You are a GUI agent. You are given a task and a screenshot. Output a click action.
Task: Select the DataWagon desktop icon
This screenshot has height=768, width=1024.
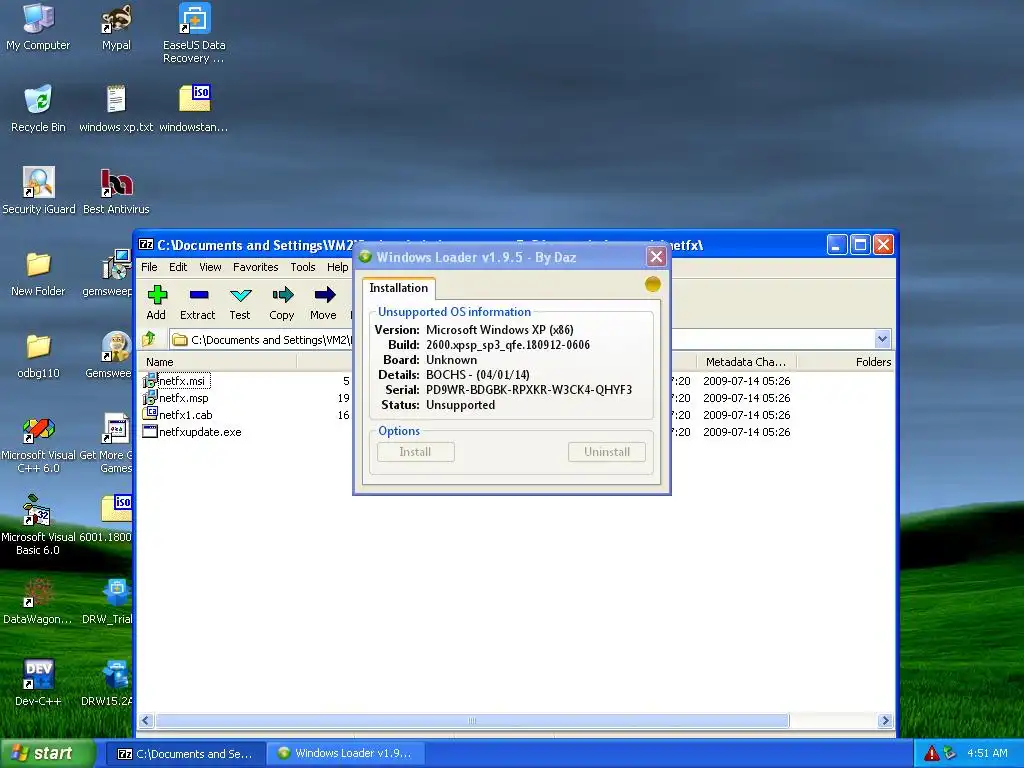point(38,601)
